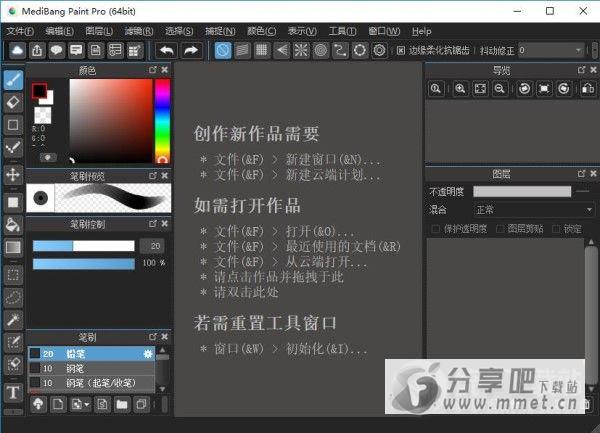This screenshot has height=433, width=600.
Task: Undock the Navigator panel
Action: 582,70
